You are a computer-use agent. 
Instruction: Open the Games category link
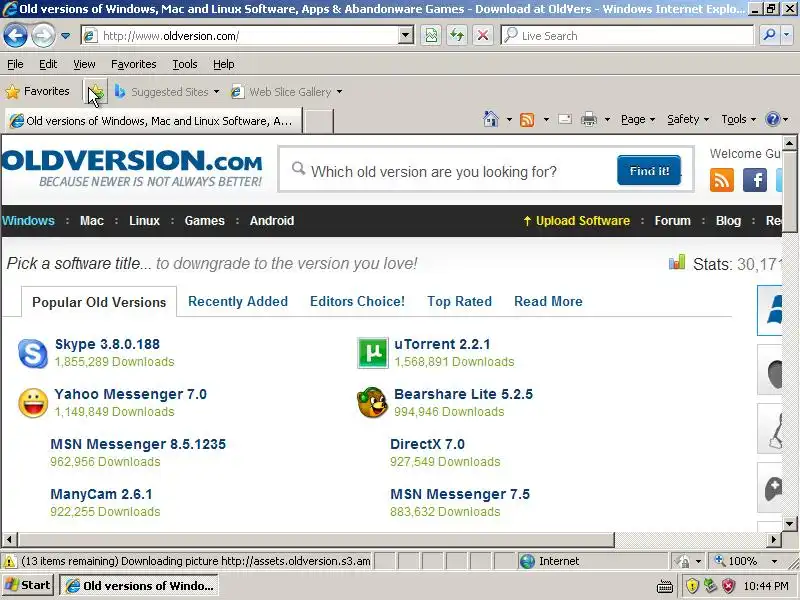205,221
